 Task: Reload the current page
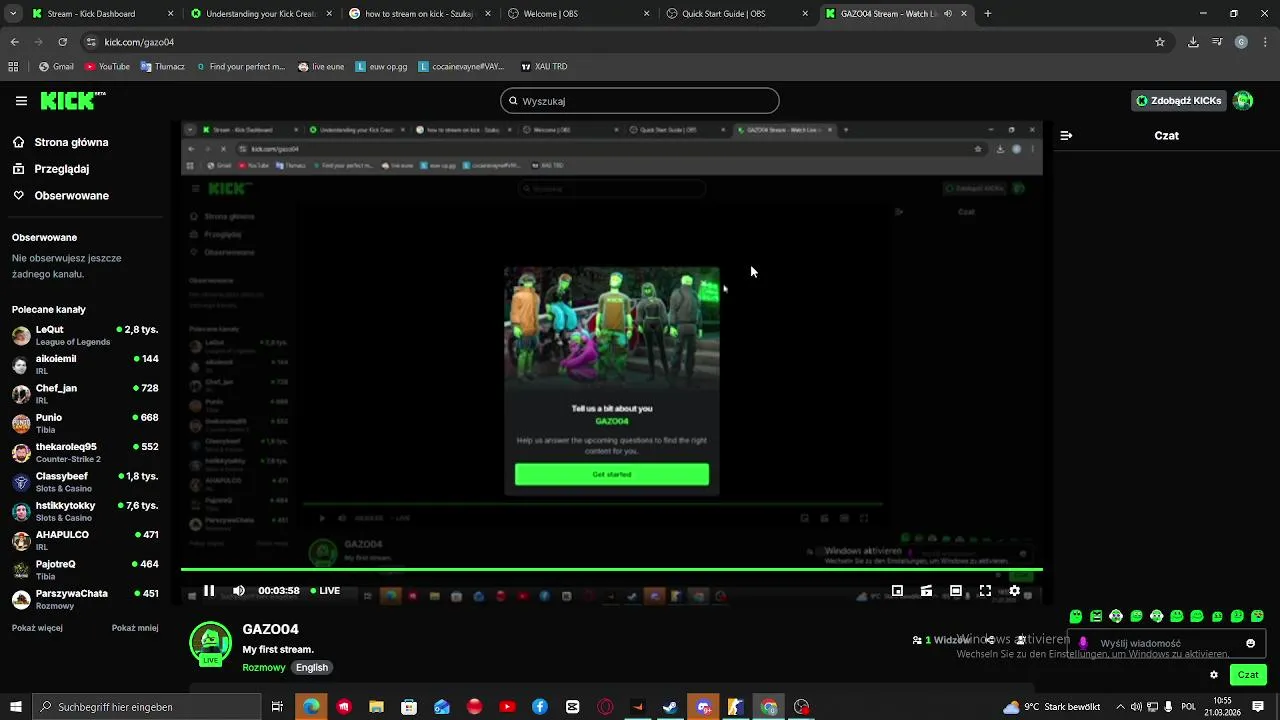click(63, 42)
